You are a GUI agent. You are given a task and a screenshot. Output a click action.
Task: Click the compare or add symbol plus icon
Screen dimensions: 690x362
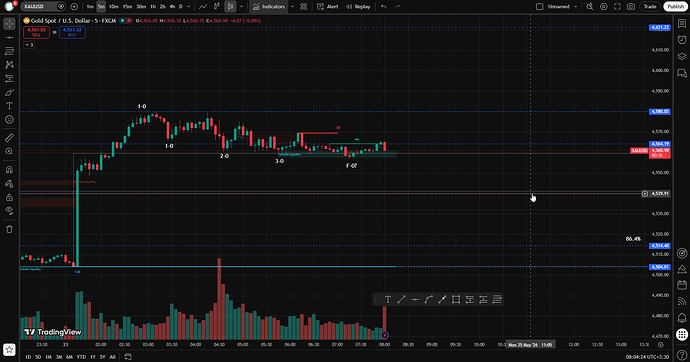point(74,7)
